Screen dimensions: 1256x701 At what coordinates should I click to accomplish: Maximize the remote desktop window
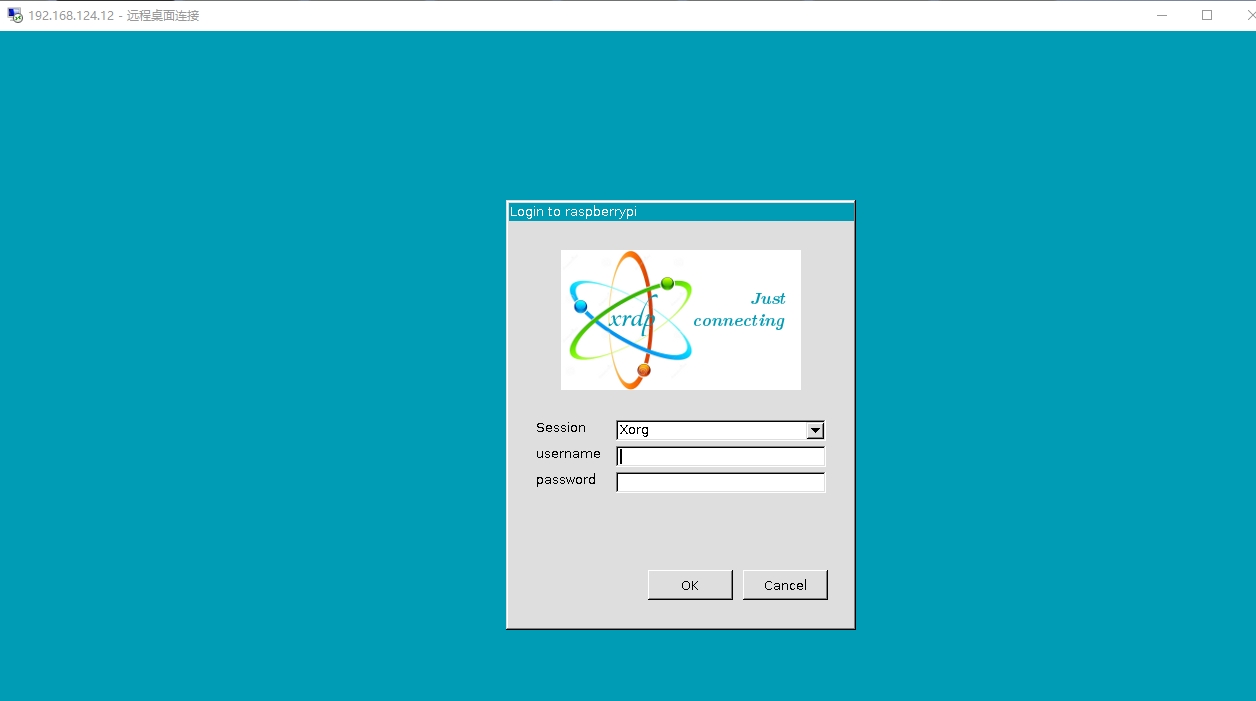click(x=1207, y=15)
